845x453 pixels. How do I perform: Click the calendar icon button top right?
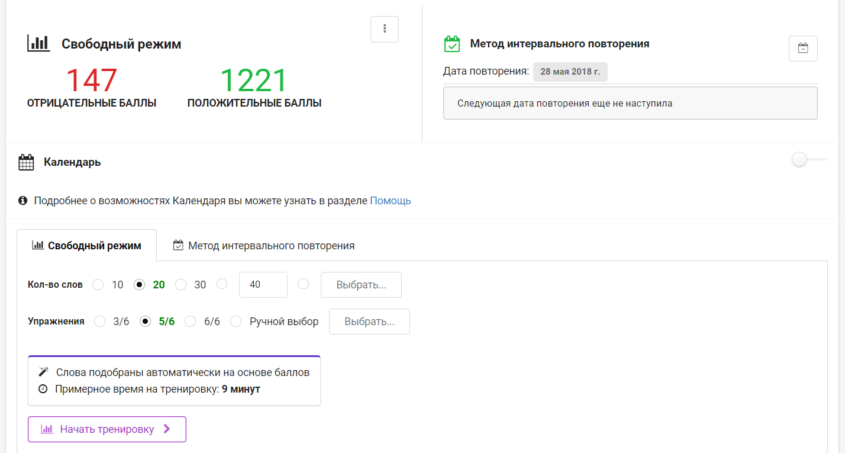pyautogui.click(x=803, y=48)
